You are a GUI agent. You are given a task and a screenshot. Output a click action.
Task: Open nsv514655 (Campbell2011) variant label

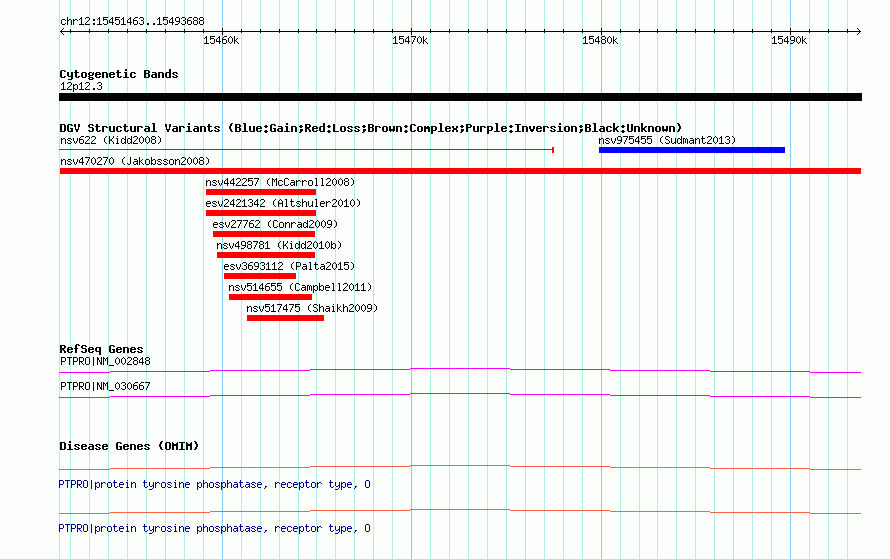(300, 287)
